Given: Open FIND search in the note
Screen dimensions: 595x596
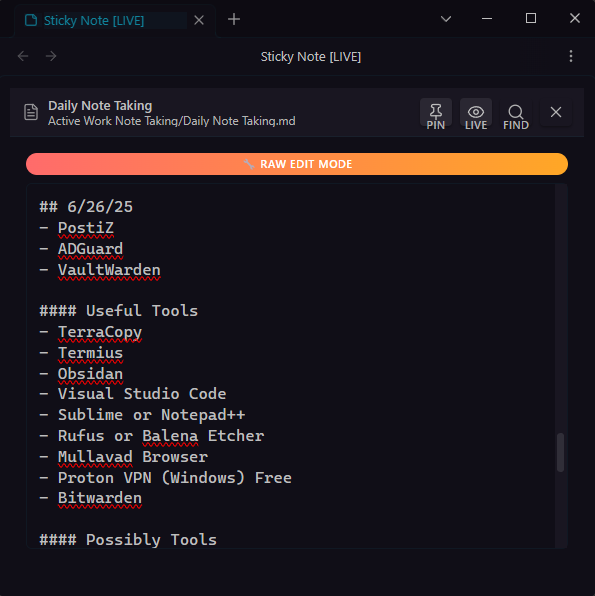Looking at the screenshot, I should pyautogui.click(x=516, y=113).
